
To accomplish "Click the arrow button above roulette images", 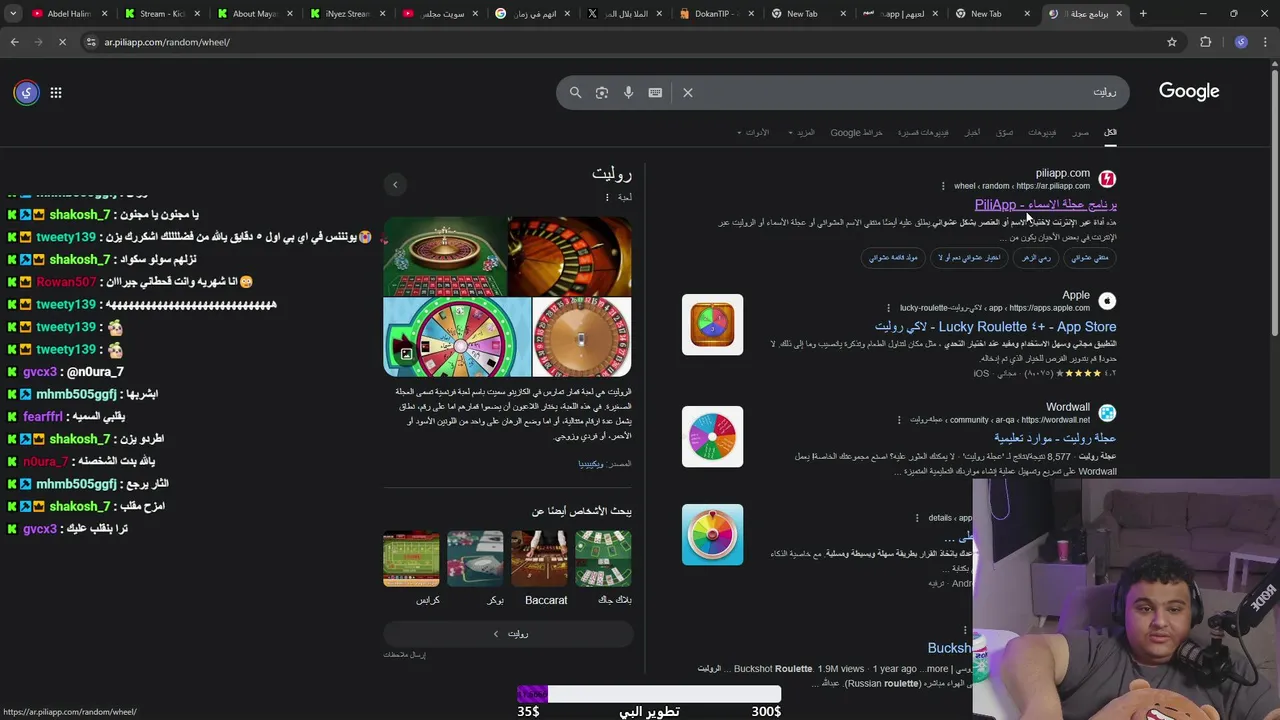I will [x=395, y=184].
